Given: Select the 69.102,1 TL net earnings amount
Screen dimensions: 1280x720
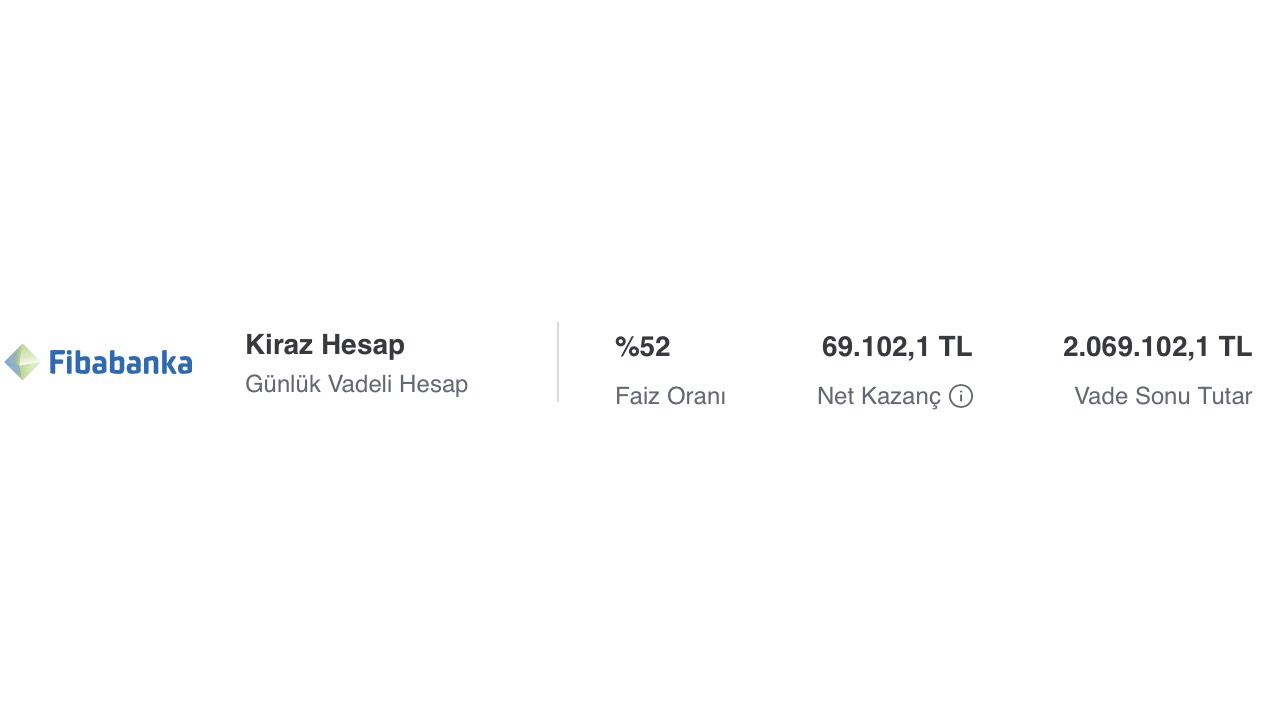Looking at the screenshot, I should (x=897, y=347).
